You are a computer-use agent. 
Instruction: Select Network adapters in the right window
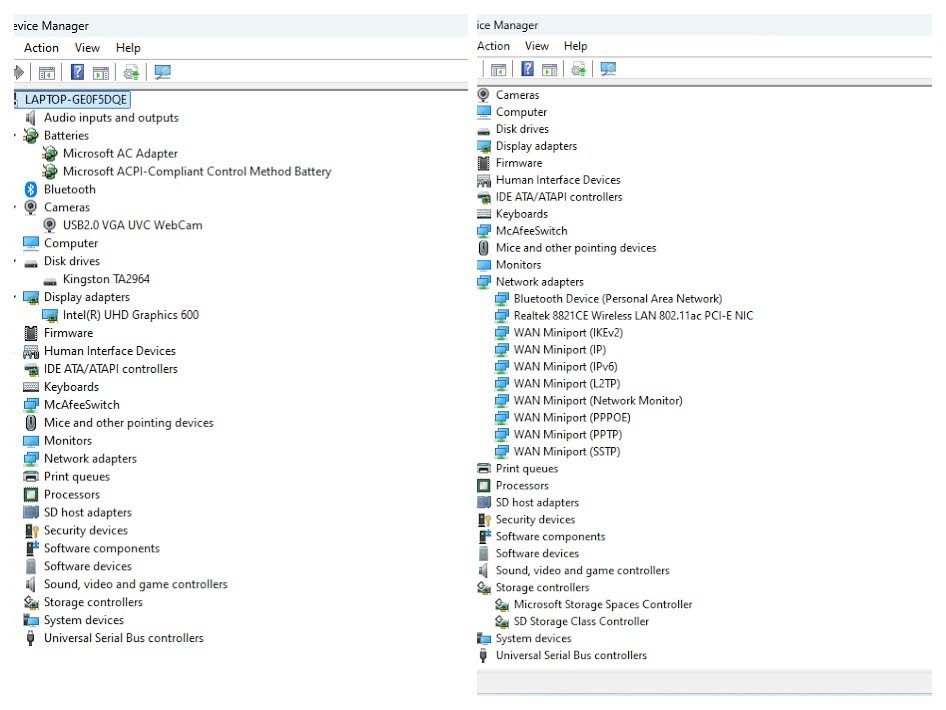[x=539, y=282]
